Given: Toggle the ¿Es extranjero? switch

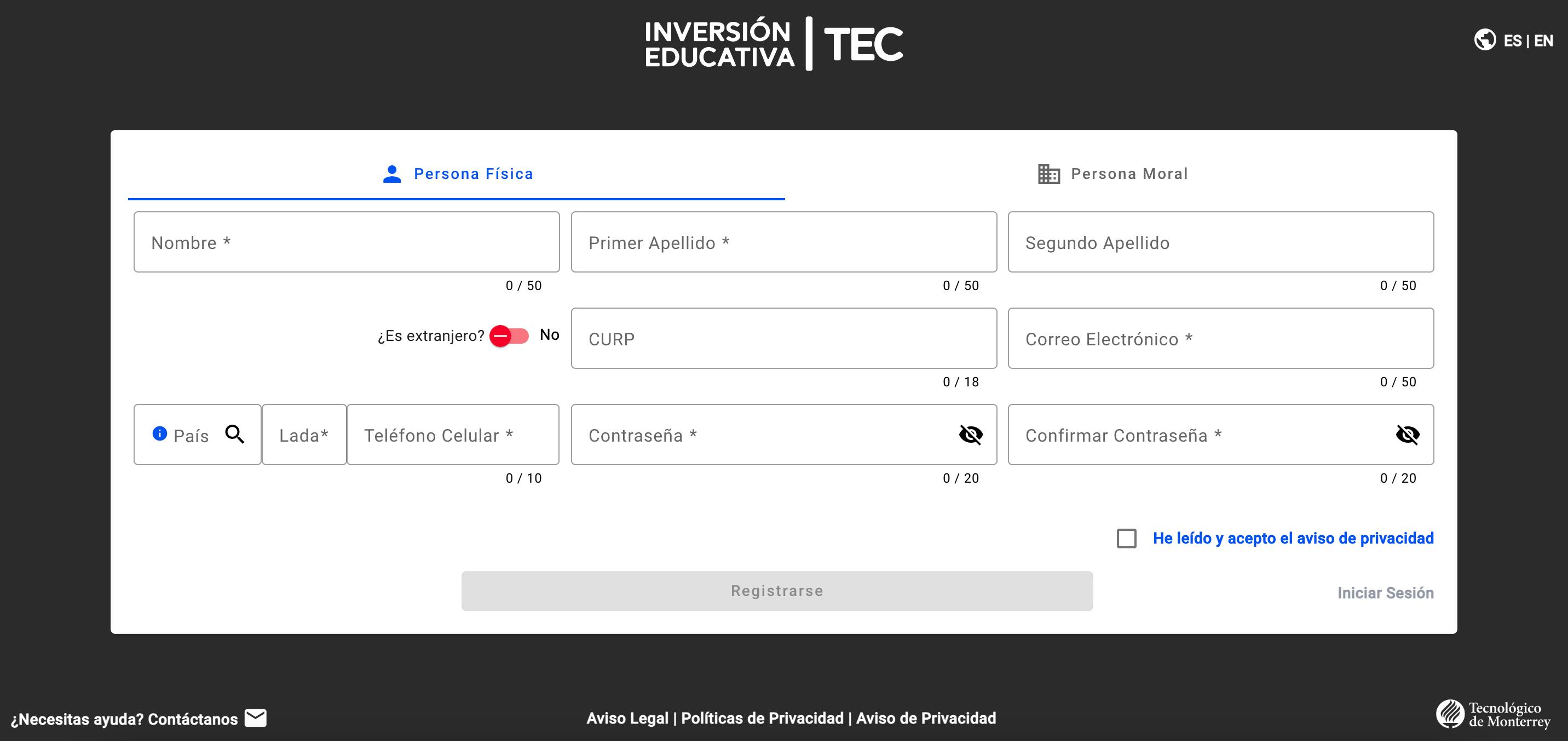Looking at the screenshot, I should tap(509, 336).
